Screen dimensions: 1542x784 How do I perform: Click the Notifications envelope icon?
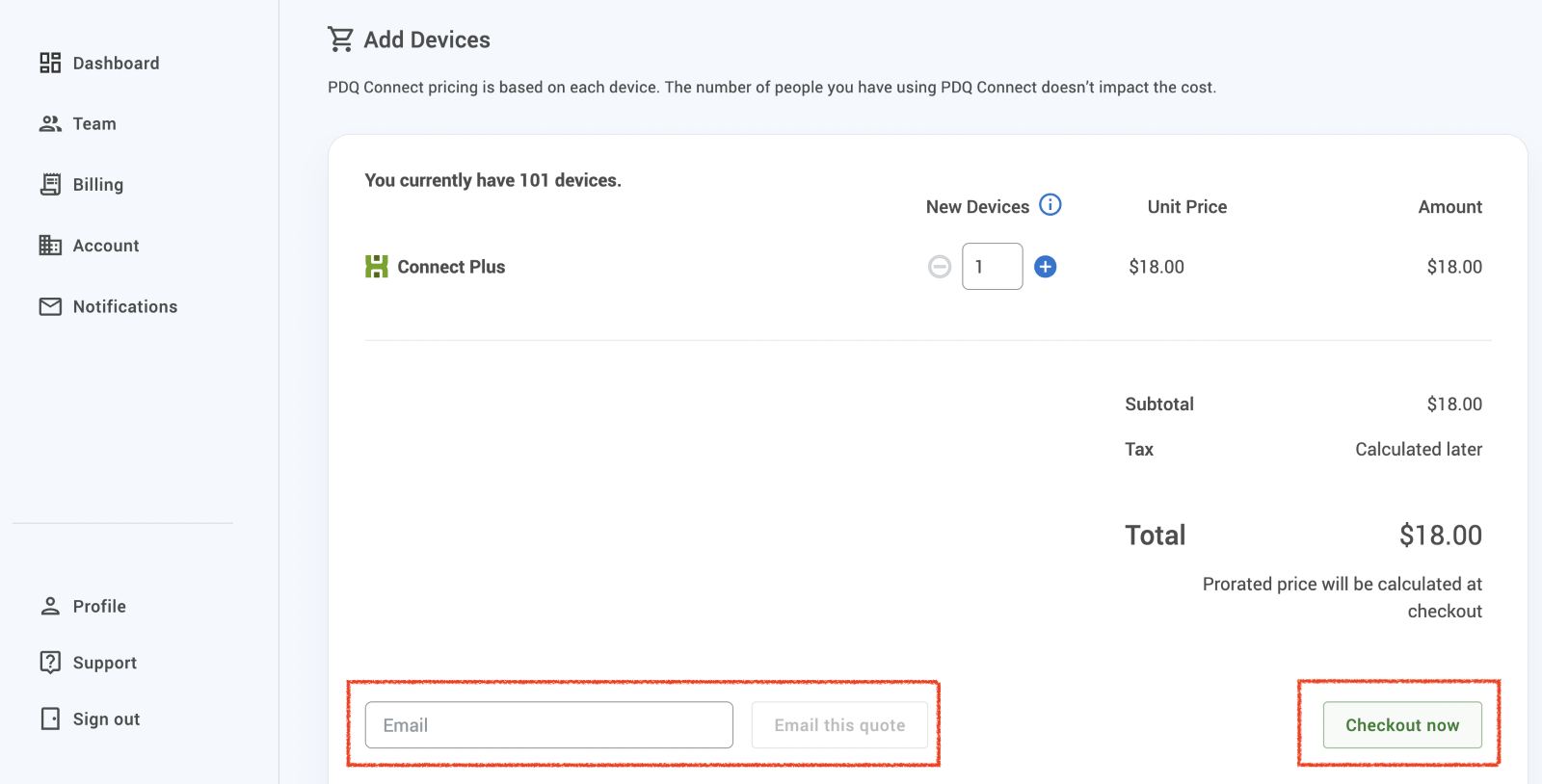[50, 306]
